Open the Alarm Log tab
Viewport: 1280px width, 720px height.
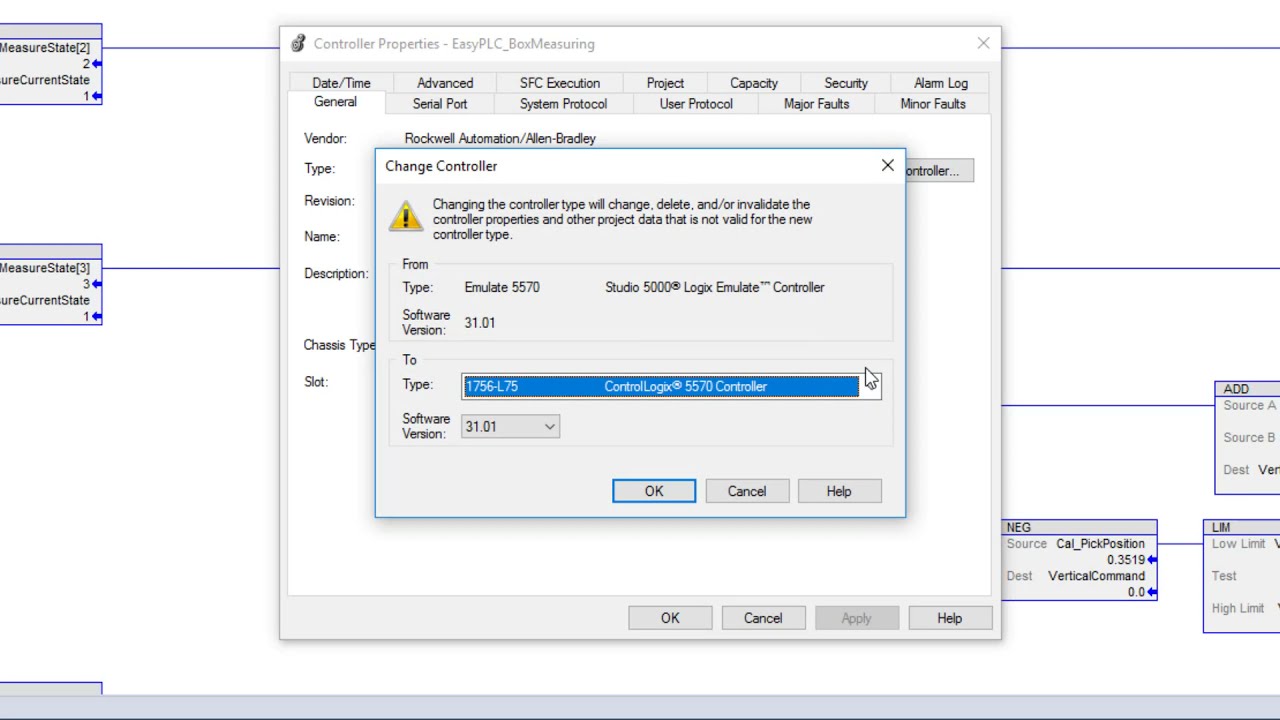point(941,83)
